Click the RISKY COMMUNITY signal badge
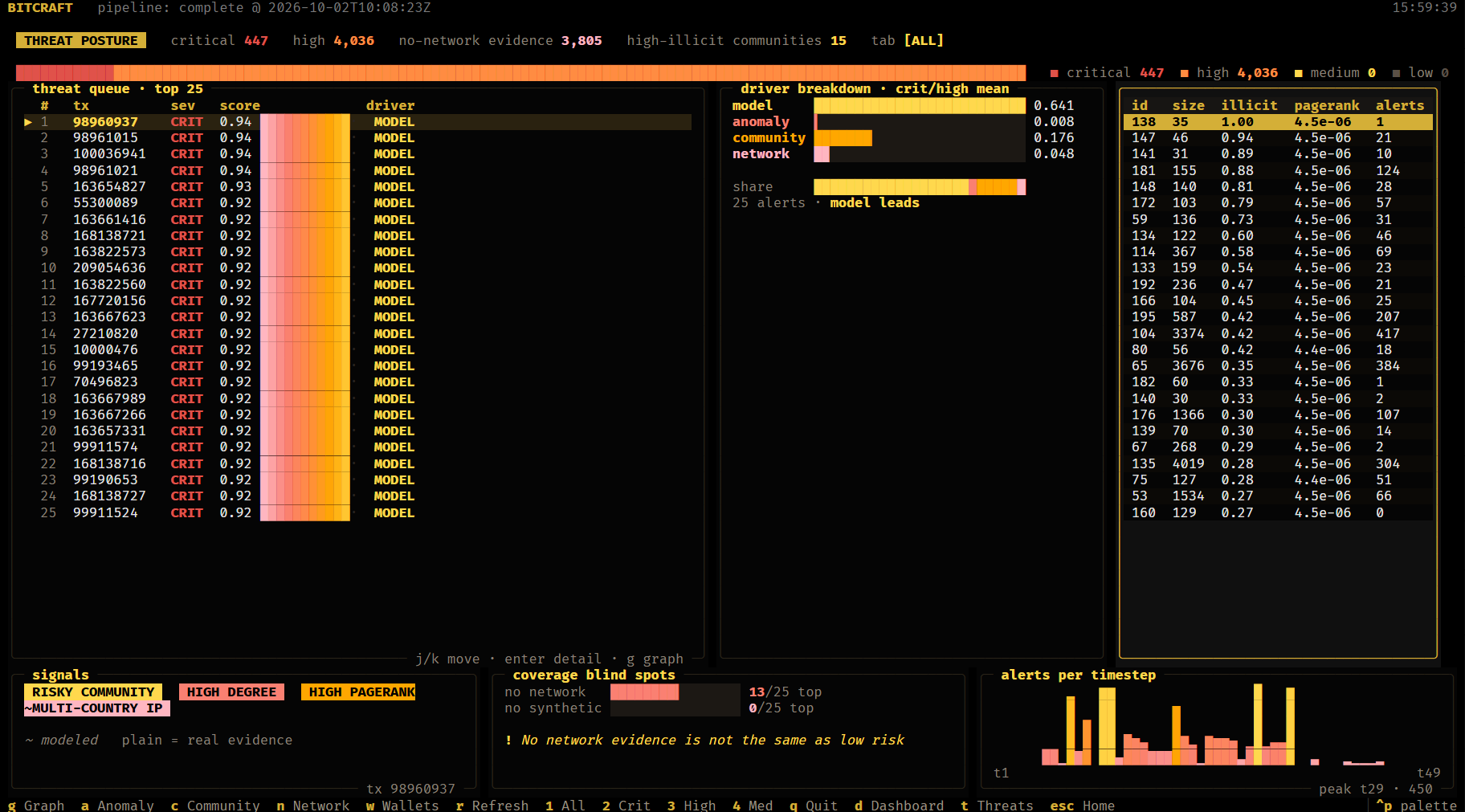This screenshot has height=812, width=1465. coord(93,692)
